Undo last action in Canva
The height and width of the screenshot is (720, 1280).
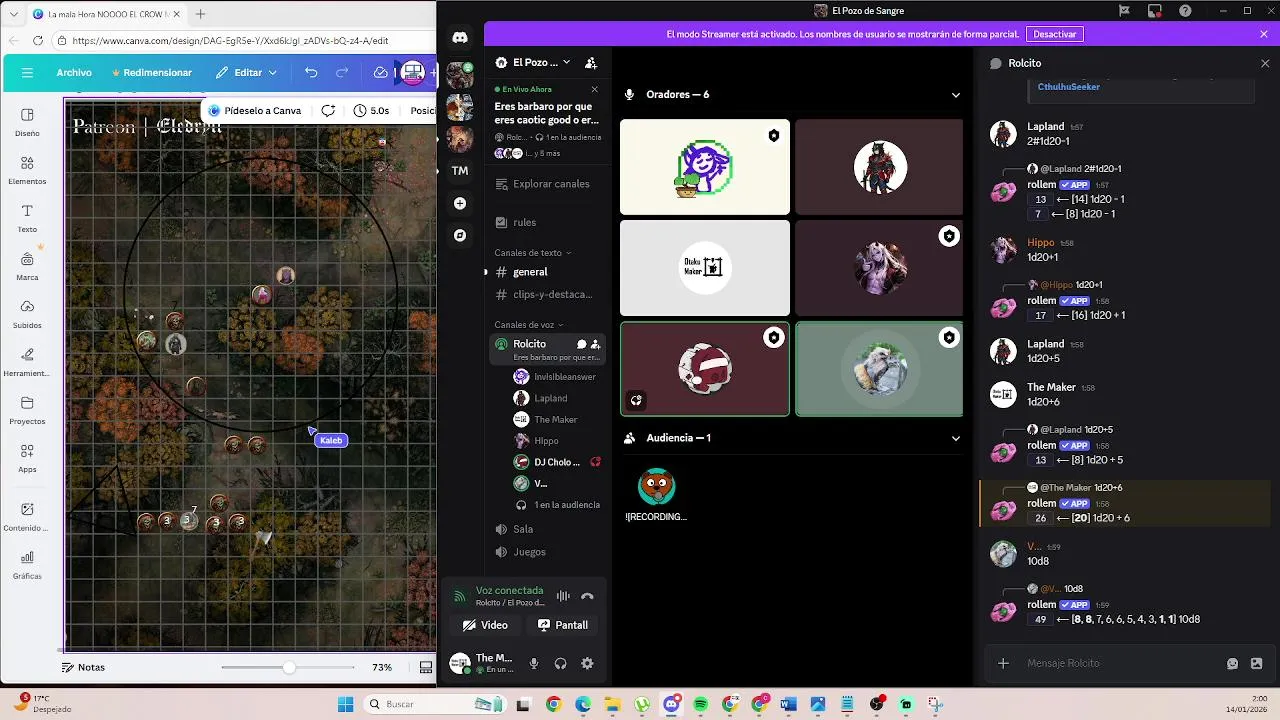(x=311, y=73)
